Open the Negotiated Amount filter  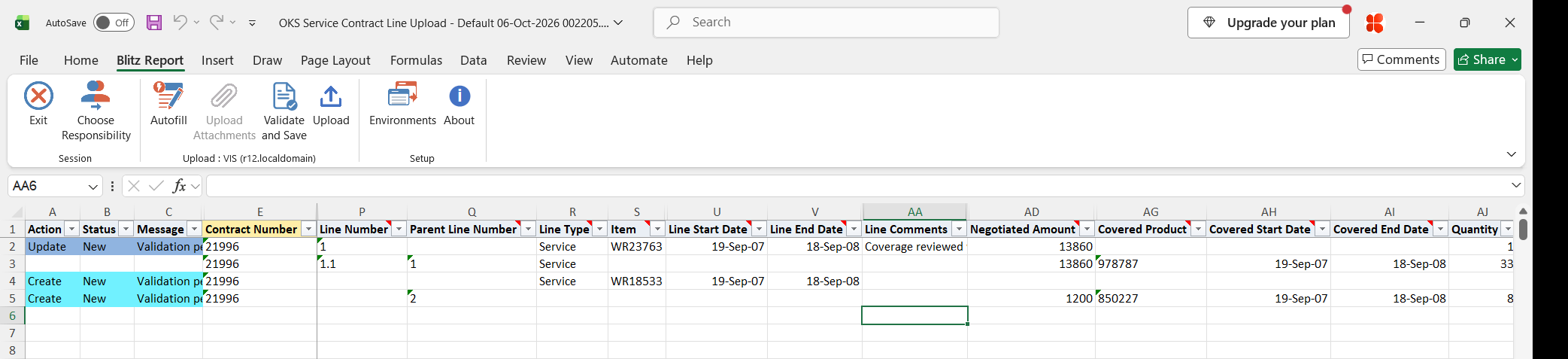(x=1087, y=229)
